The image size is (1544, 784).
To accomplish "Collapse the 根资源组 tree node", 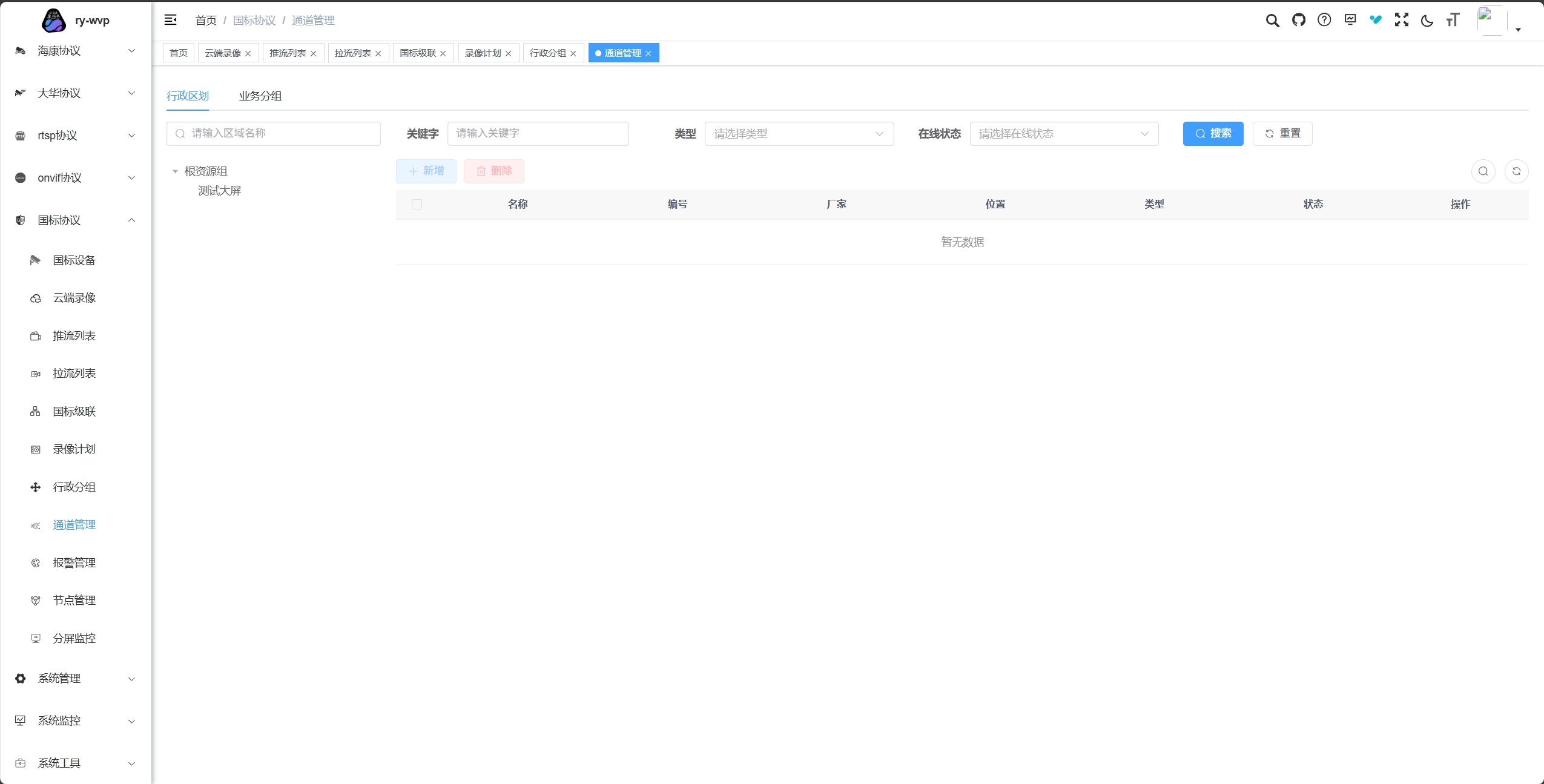I will pyautogui.click(x=175, y=171).
